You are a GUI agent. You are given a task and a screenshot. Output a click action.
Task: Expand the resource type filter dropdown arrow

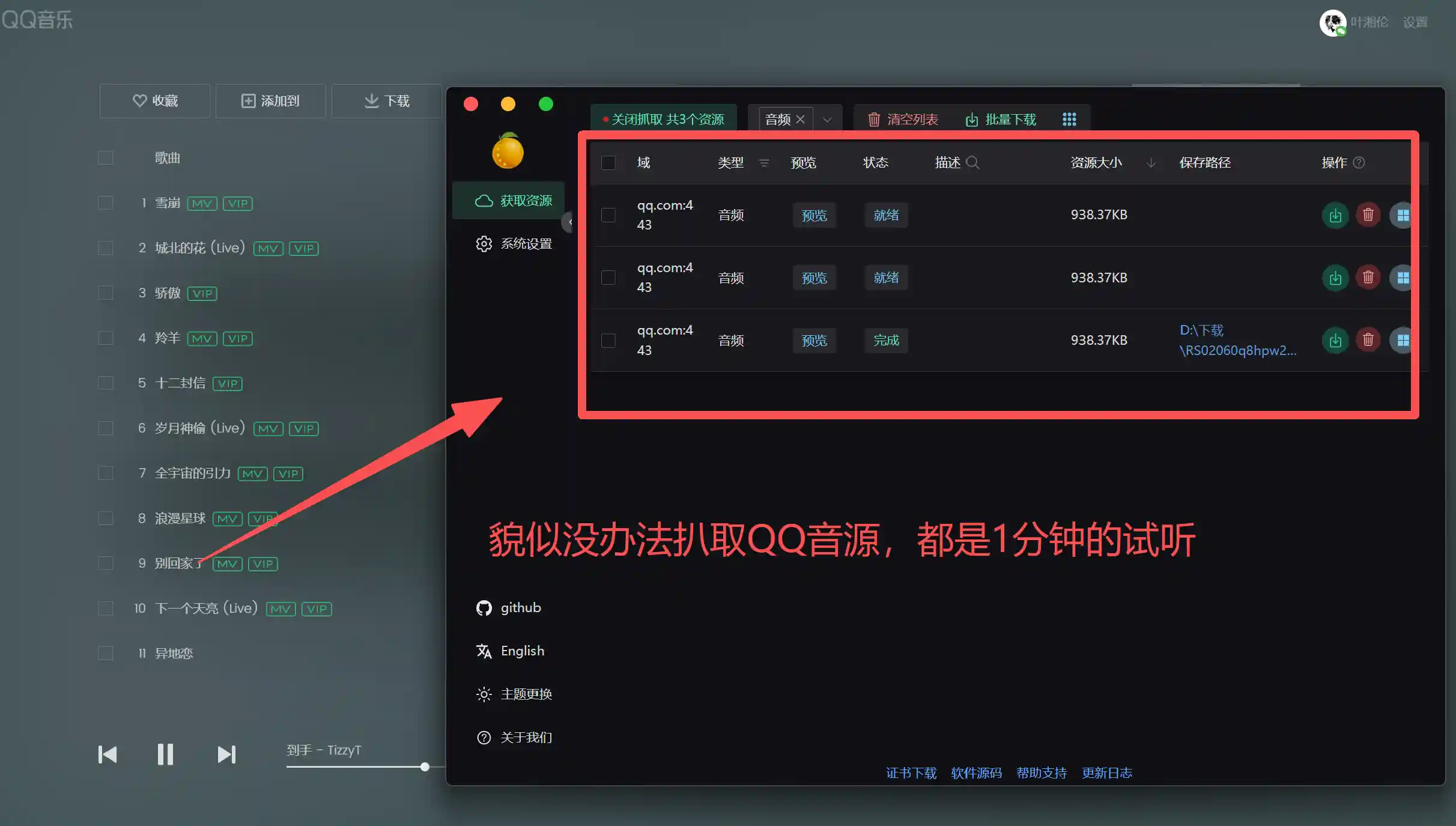pos(827,119)
